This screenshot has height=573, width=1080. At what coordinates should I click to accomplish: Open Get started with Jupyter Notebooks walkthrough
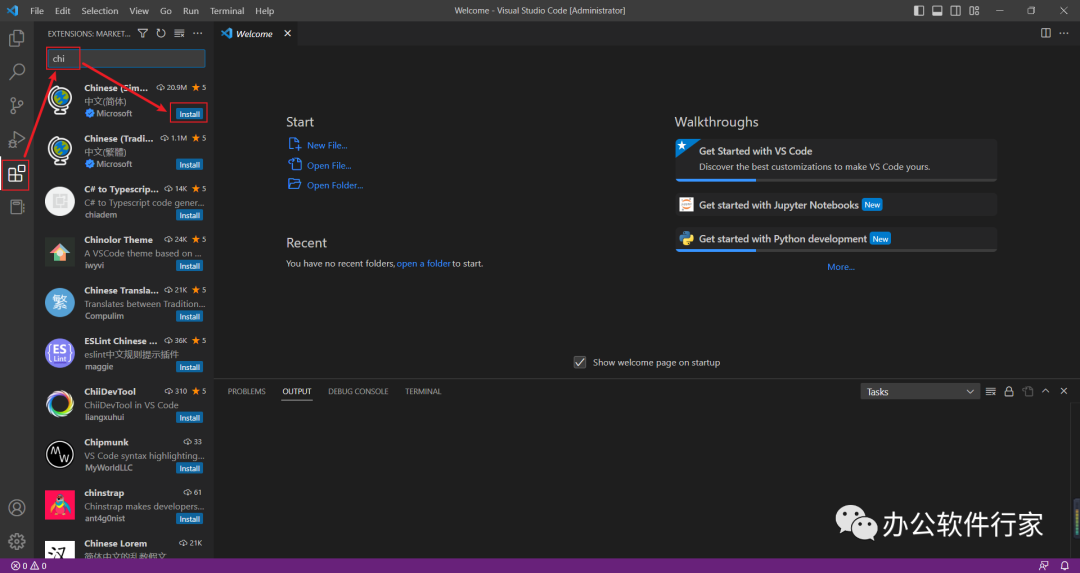836,205
